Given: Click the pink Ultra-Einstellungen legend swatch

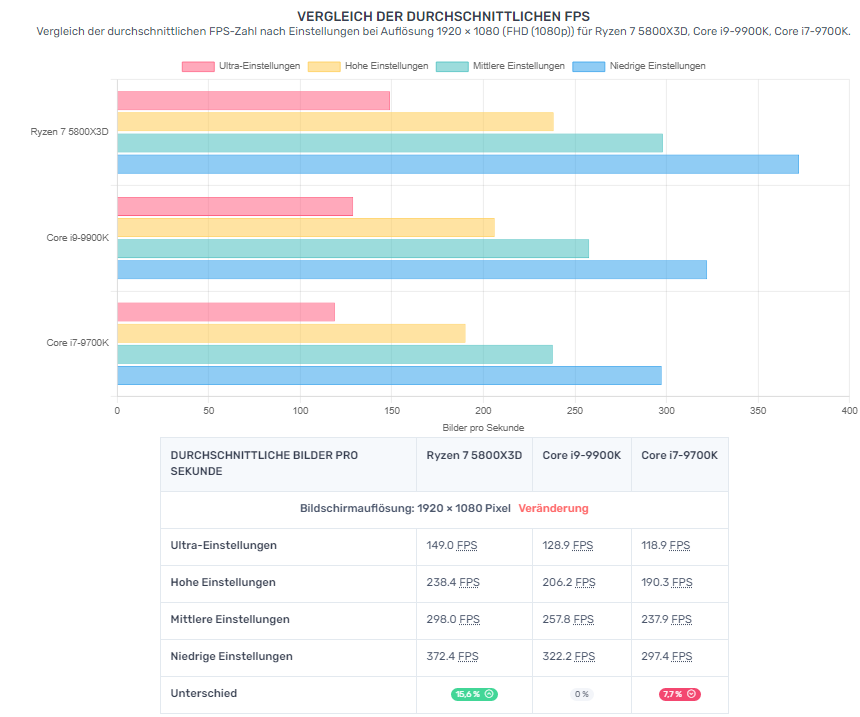Looking at the screenshot, I should 198,66.
